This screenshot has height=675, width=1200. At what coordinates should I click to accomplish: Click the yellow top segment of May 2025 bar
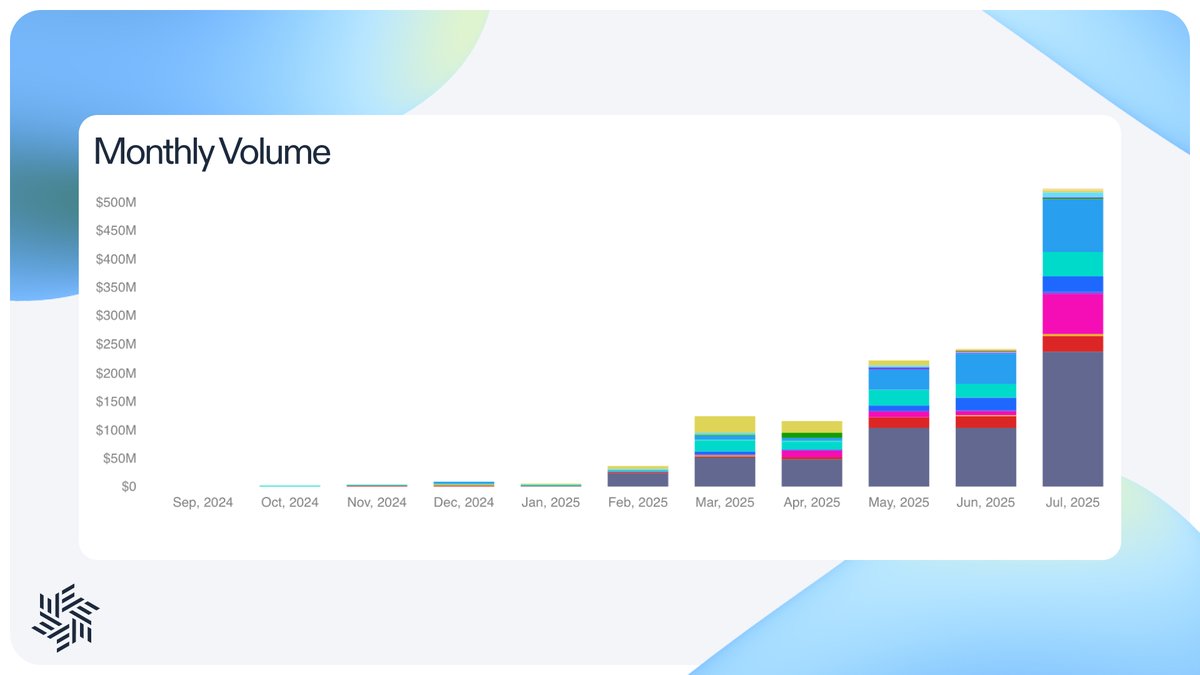point(899,364)
